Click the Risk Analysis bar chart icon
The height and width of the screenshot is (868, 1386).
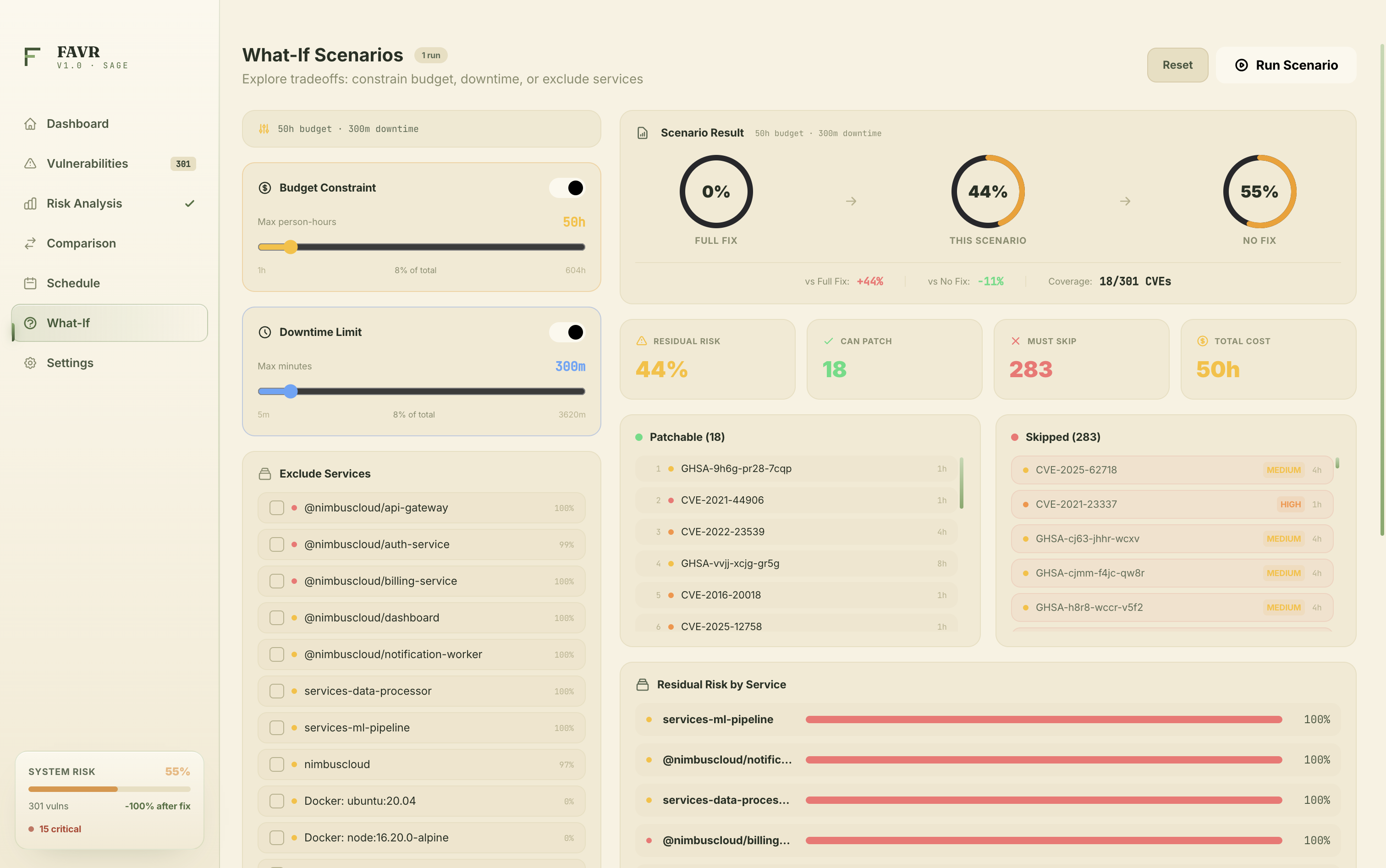[30, 204]
